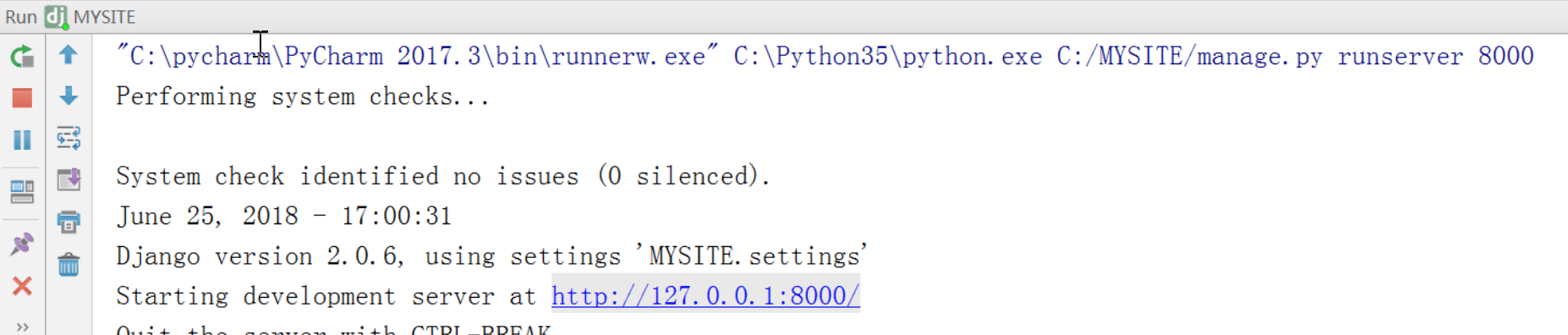
Task: Pause the console output
Action: [22, 140]
